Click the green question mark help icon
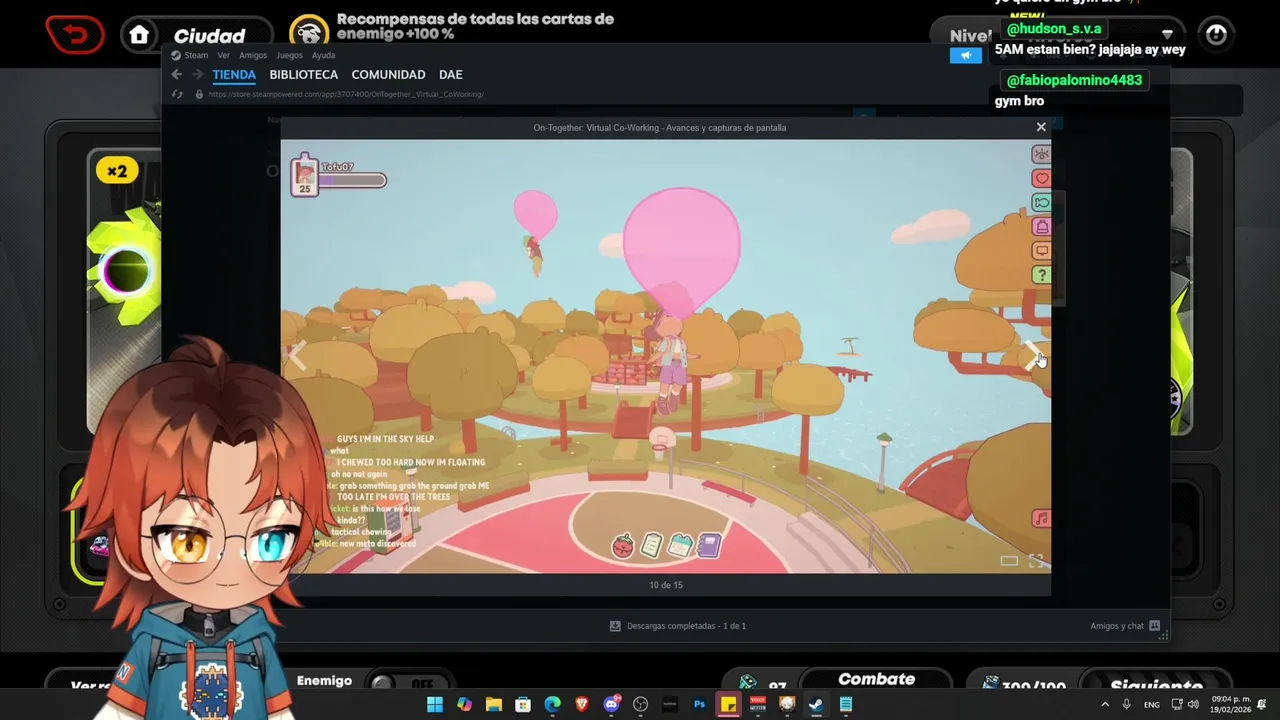This screenshot has height=720, width=1280. tap(1041, 275)
